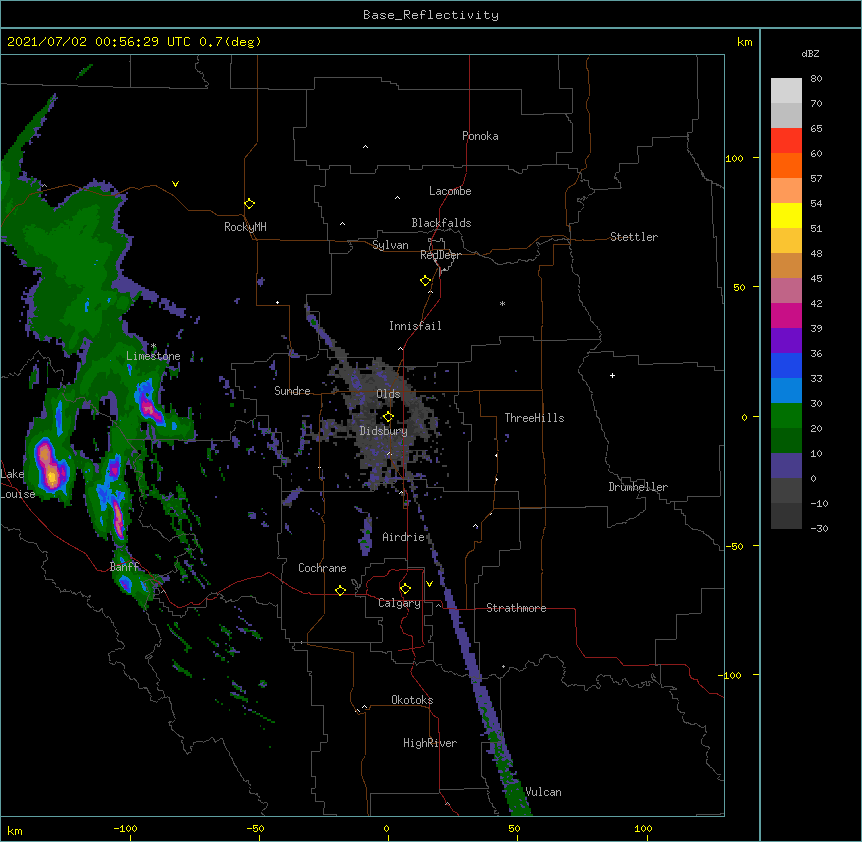Click the 50 tick label on the vertical axis

pos(739,287)
